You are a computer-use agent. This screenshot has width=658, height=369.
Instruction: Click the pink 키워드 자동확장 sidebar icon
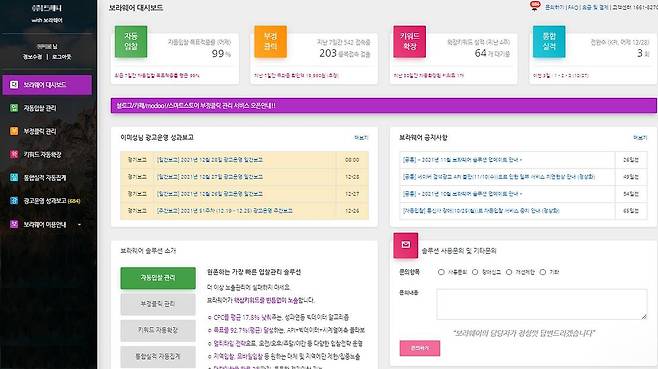coord(14,154)
